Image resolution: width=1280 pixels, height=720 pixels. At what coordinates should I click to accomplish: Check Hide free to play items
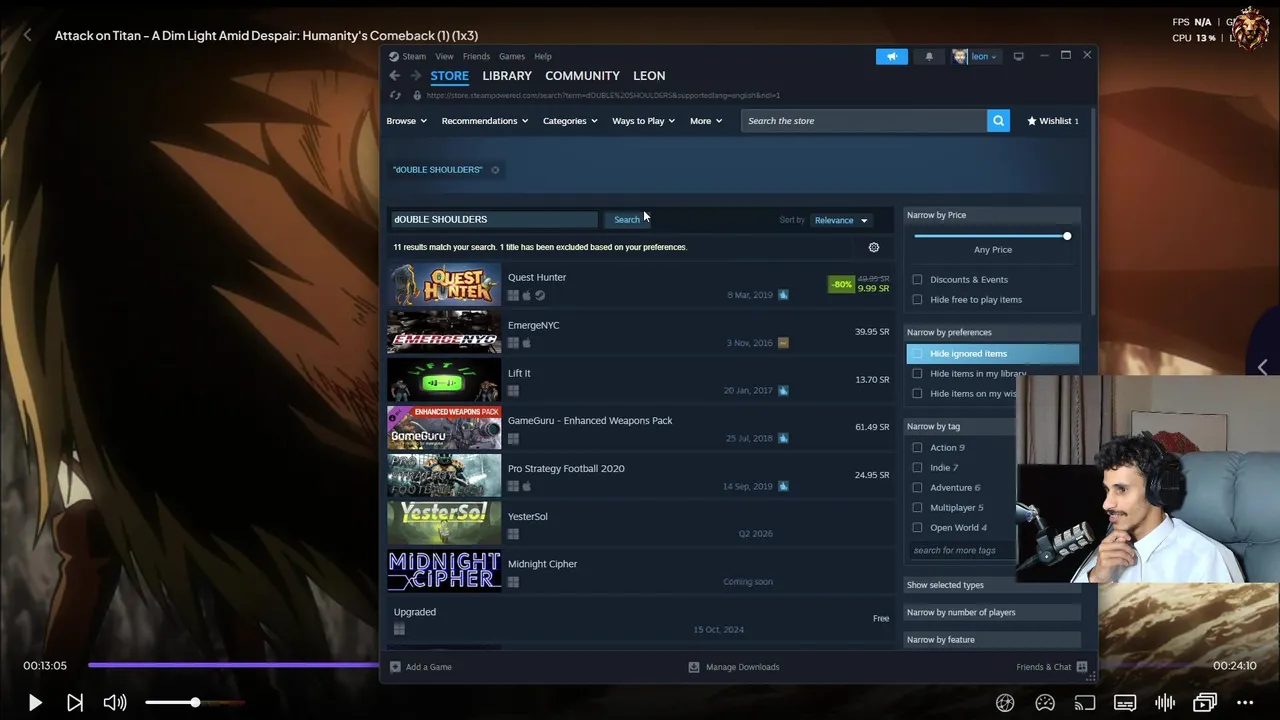(917, 300)
